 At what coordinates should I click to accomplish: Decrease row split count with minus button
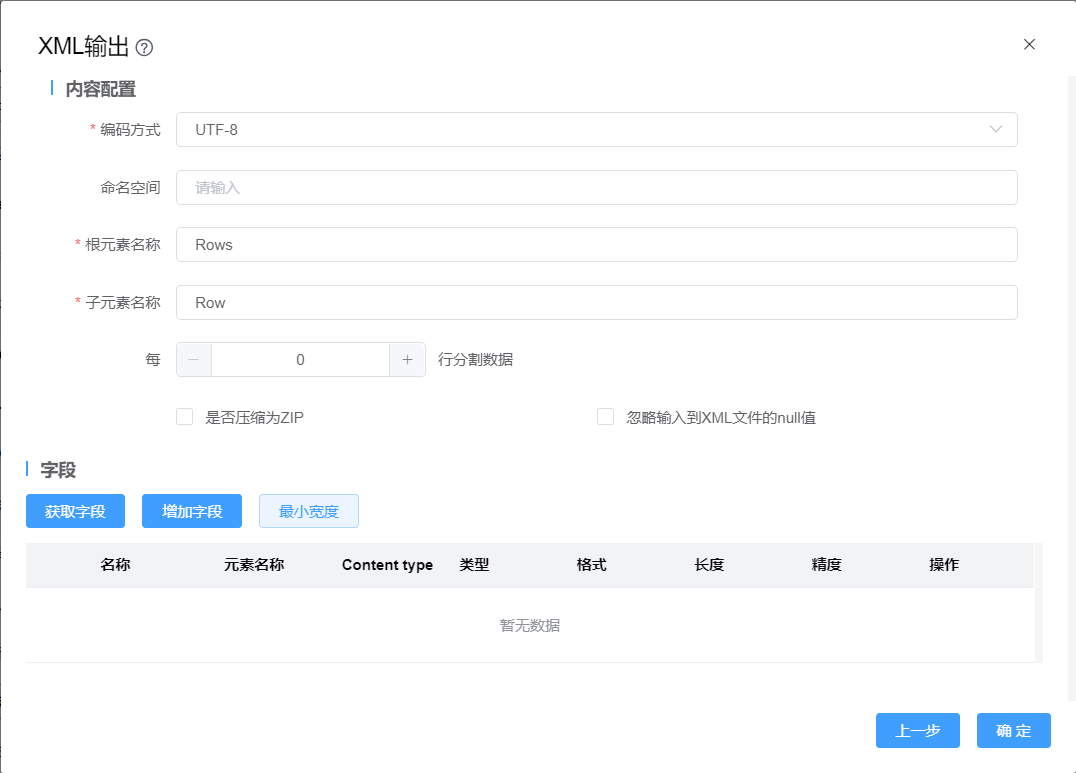coord(194,360)
